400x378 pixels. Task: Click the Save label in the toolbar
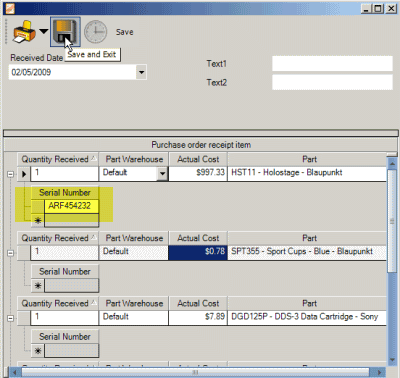tap(124, 32)
